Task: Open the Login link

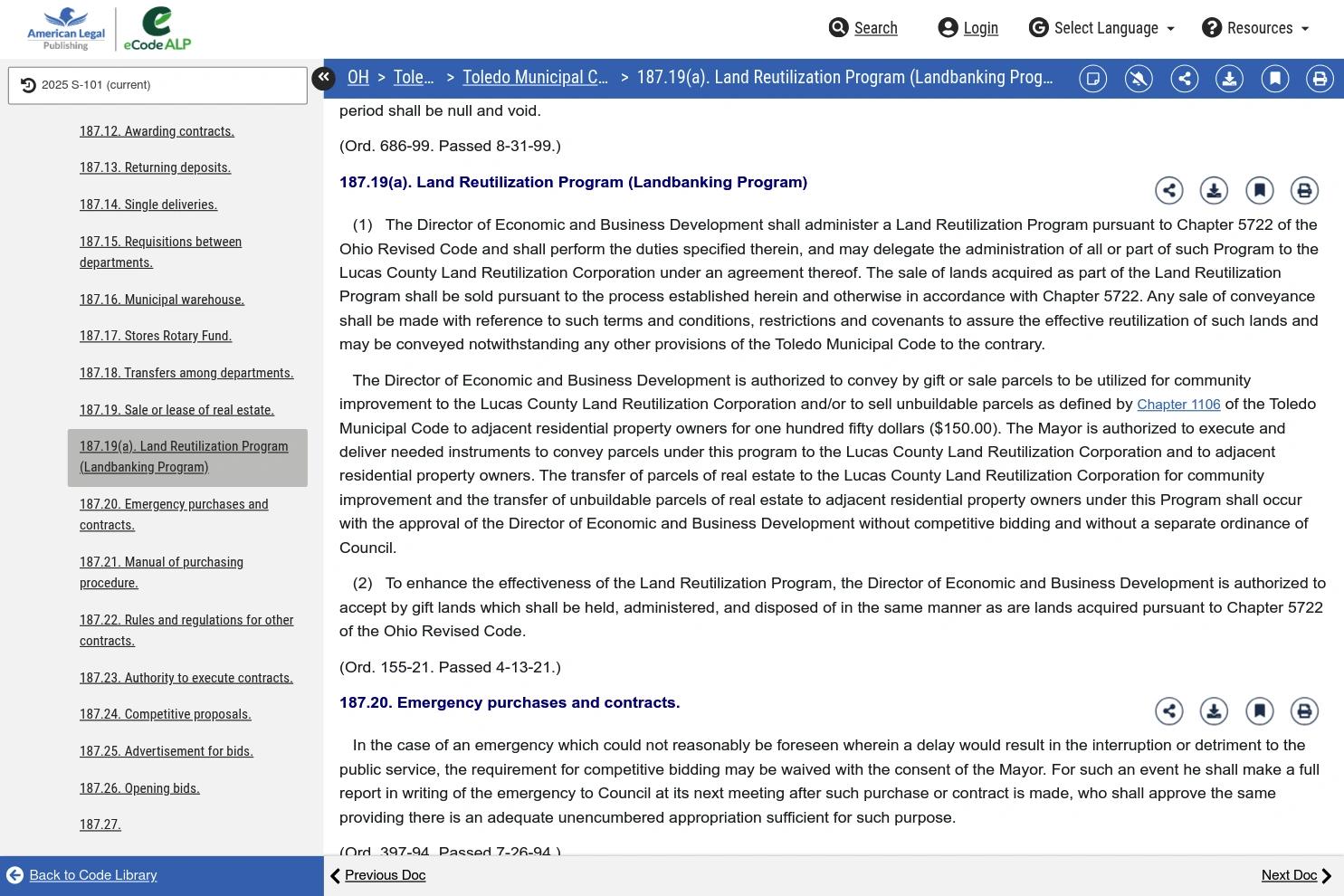Action: [x=980, y=28]
